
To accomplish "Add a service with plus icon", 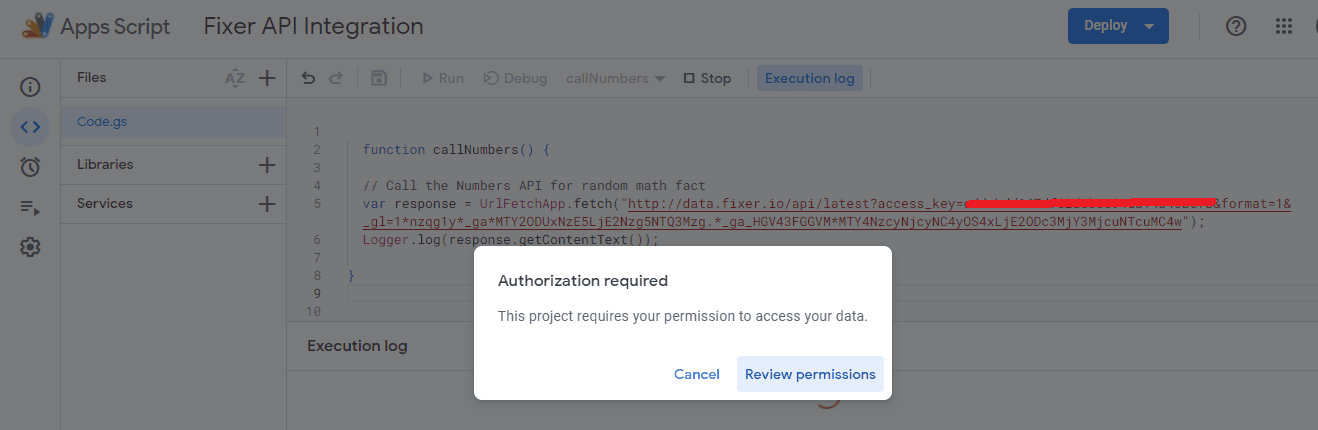I will pyautogui.click(x=267, y=204).
